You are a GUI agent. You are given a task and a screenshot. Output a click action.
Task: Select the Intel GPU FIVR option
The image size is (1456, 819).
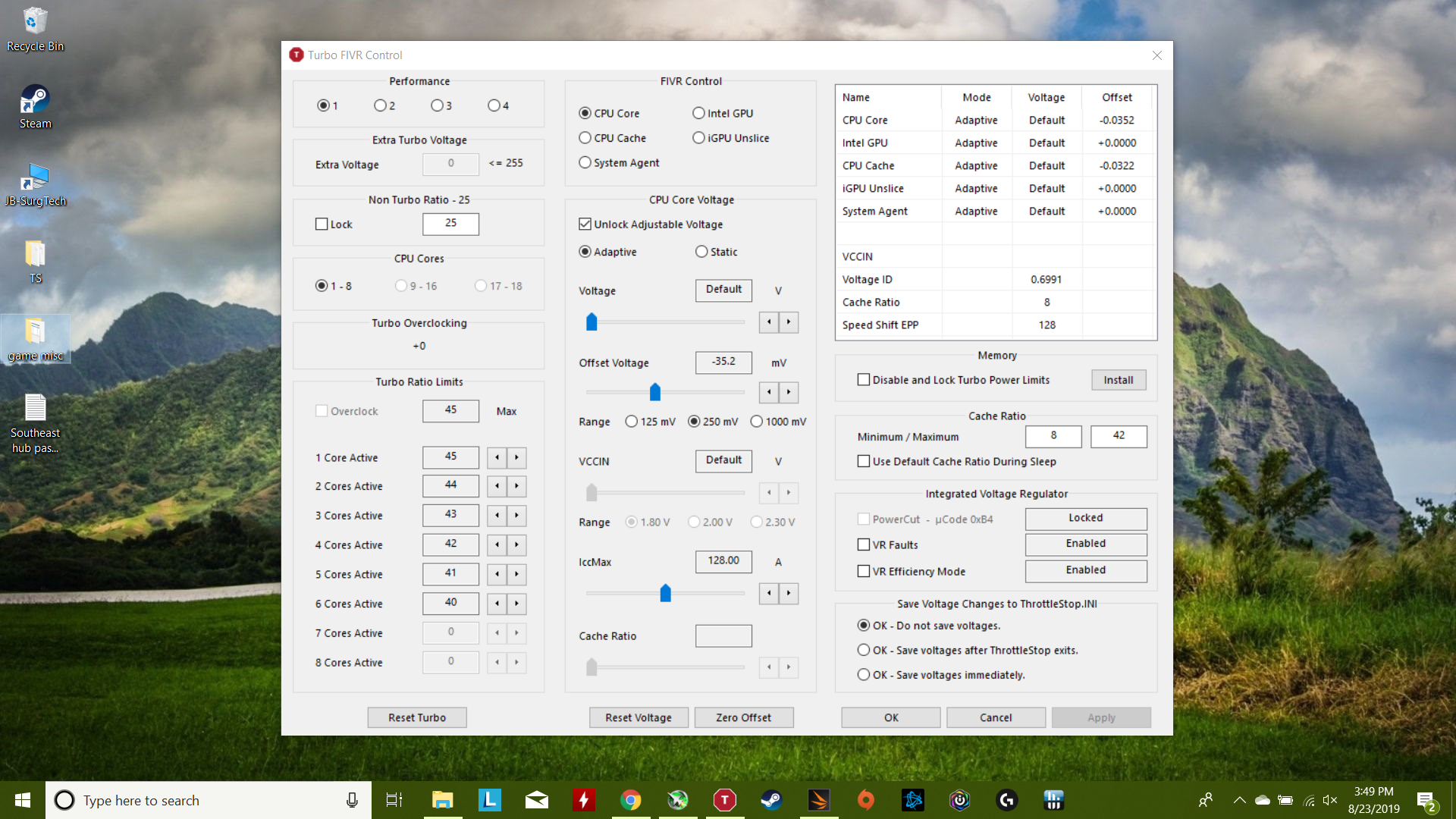point(723,113)
